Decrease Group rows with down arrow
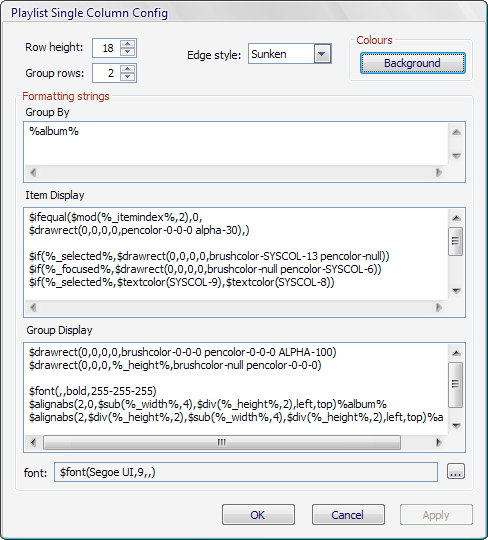Viewport: 488px width, 540px height. coord(127,76)
